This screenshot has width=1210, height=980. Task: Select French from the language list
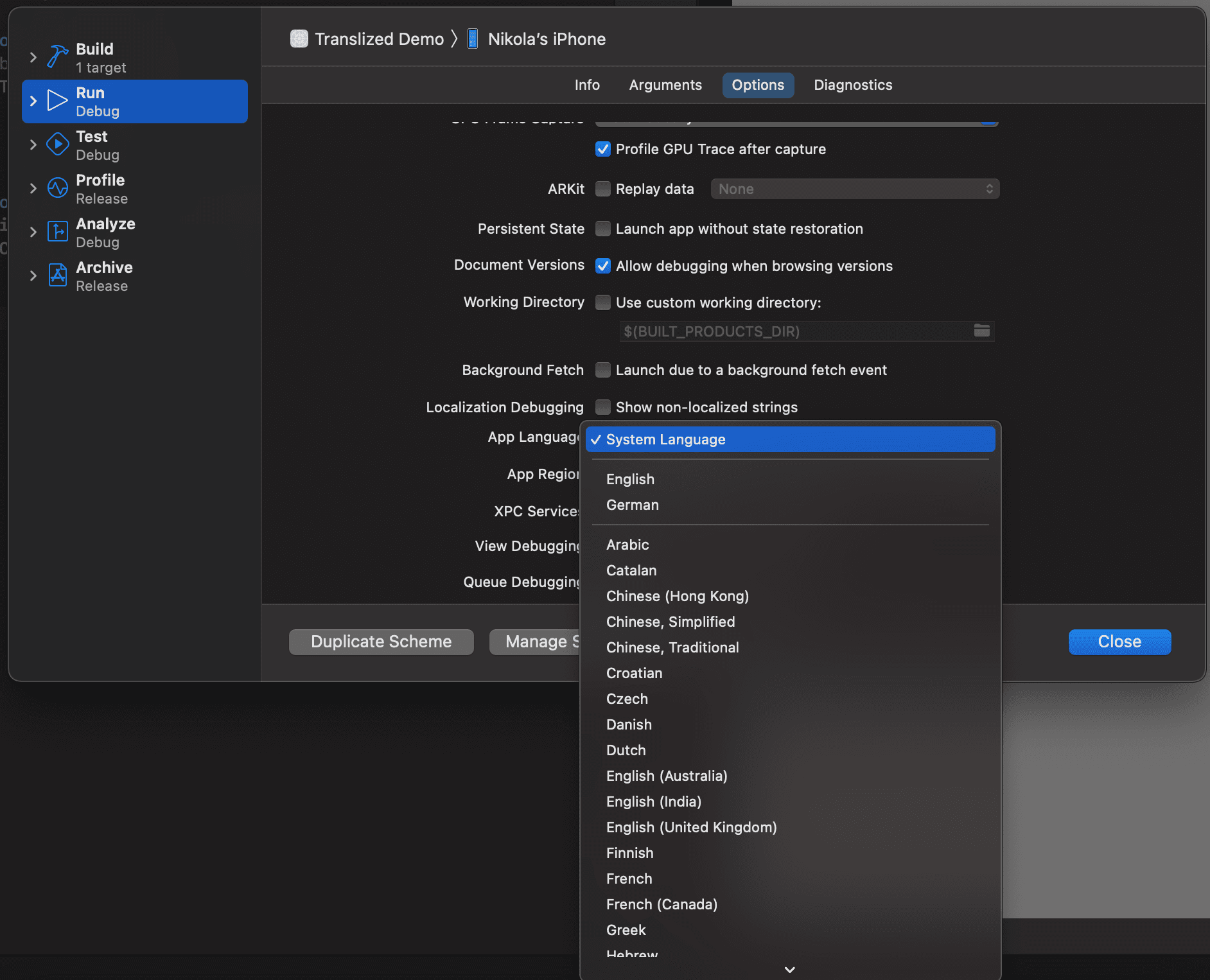click(790, 879)
